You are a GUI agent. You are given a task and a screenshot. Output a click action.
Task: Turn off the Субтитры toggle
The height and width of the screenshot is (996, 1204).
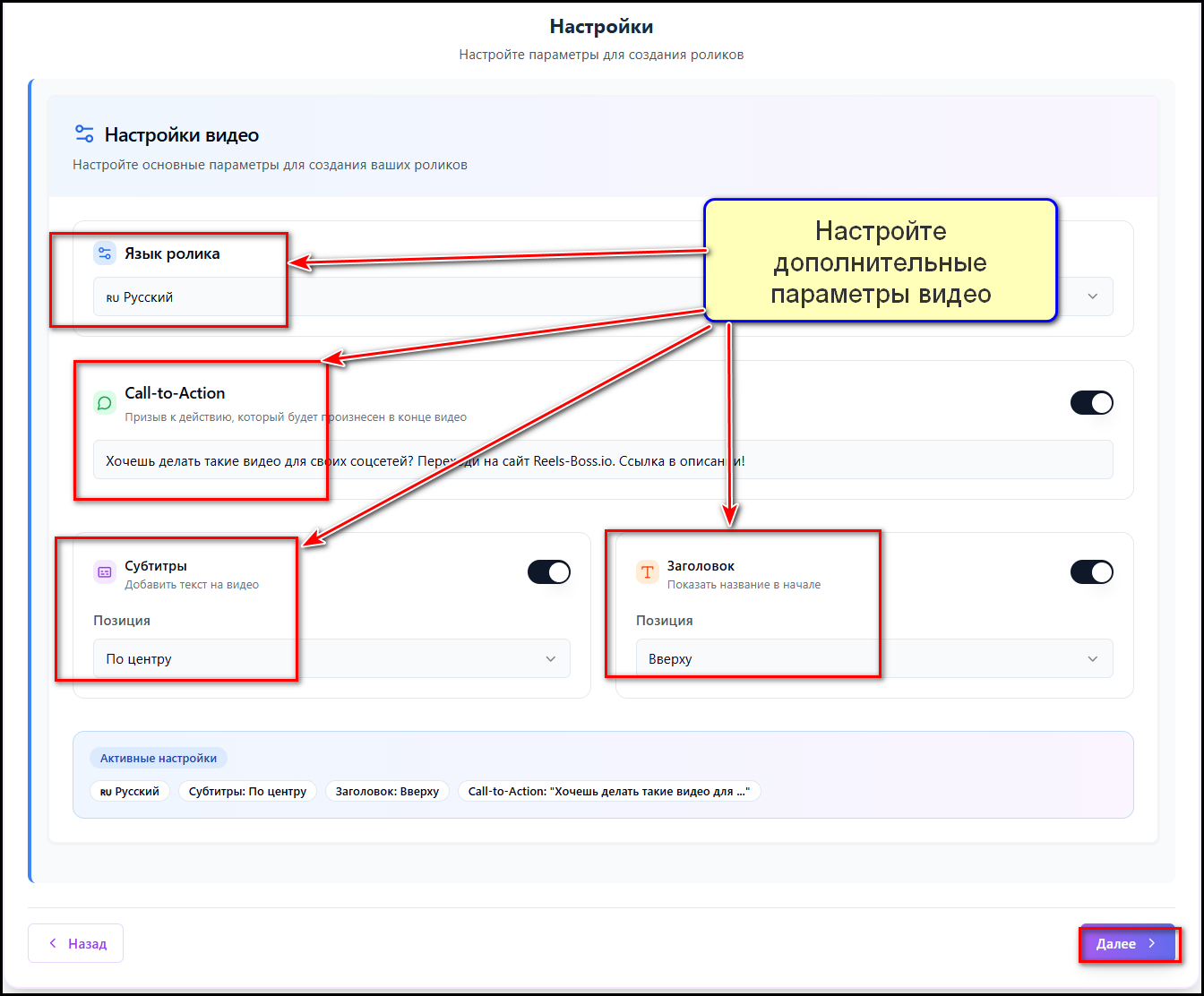[x=548, y=572]
